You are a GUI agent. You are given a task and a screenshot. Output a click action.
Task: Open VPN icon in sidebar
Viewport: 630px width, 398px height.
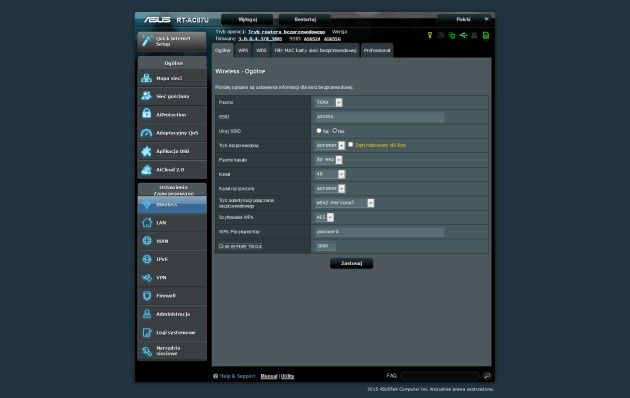coord(147,278)
